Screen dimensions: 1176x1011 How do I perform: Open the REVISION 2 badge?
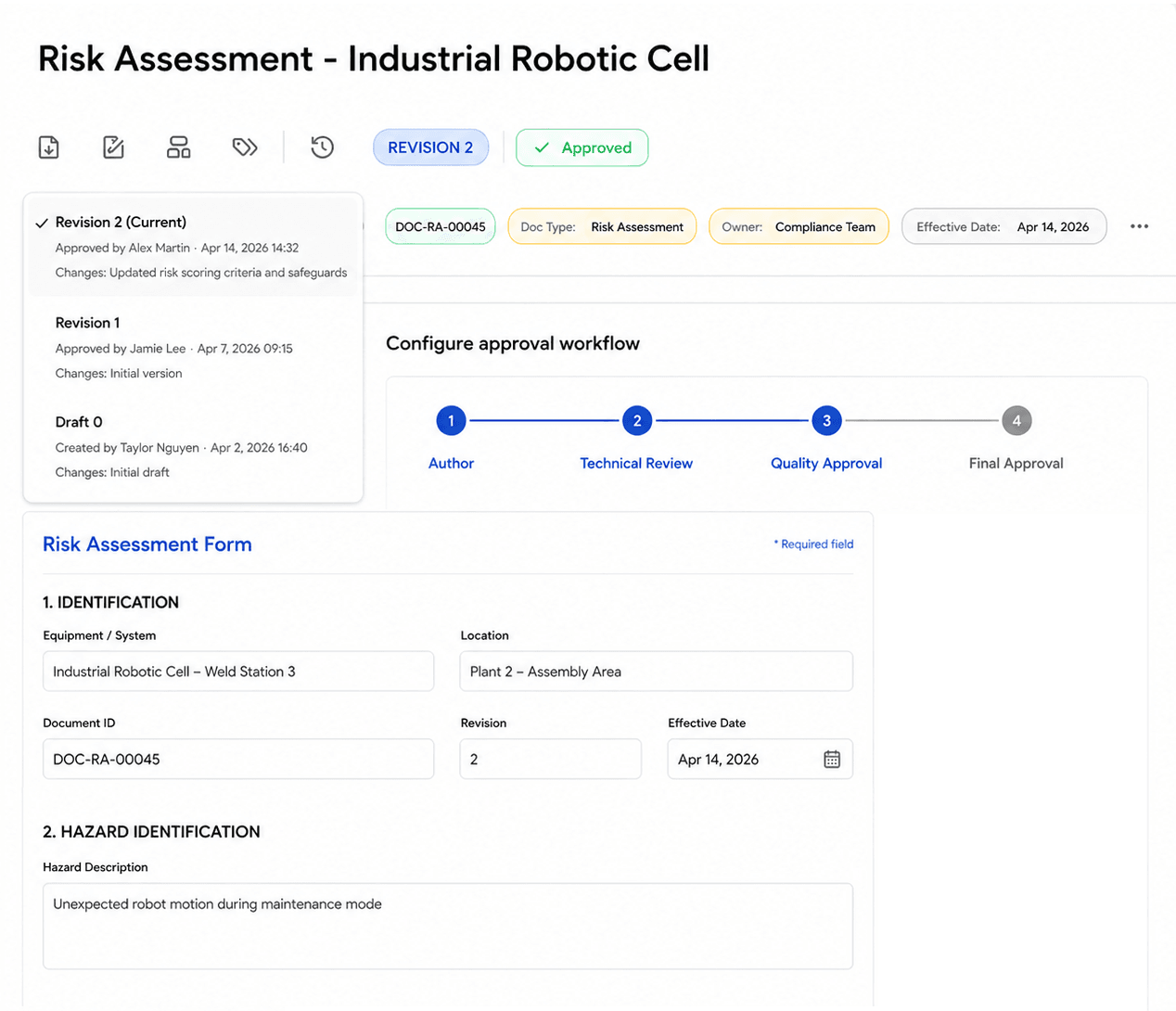[430, 147]
